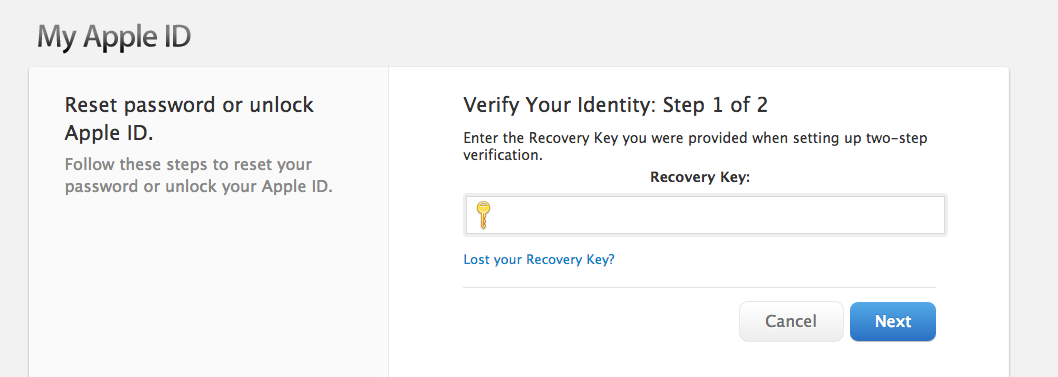Click the bold Recovery Key: label

(700, 177)
